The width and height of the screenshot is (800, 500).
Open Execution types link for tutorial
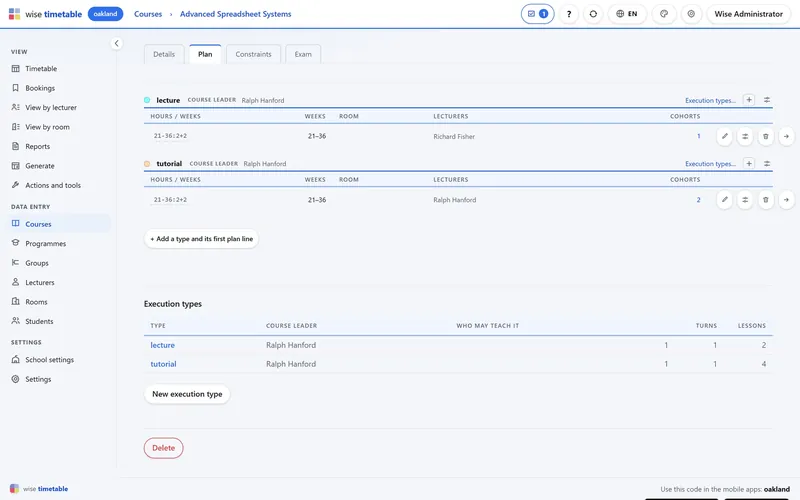coord(710,164)
